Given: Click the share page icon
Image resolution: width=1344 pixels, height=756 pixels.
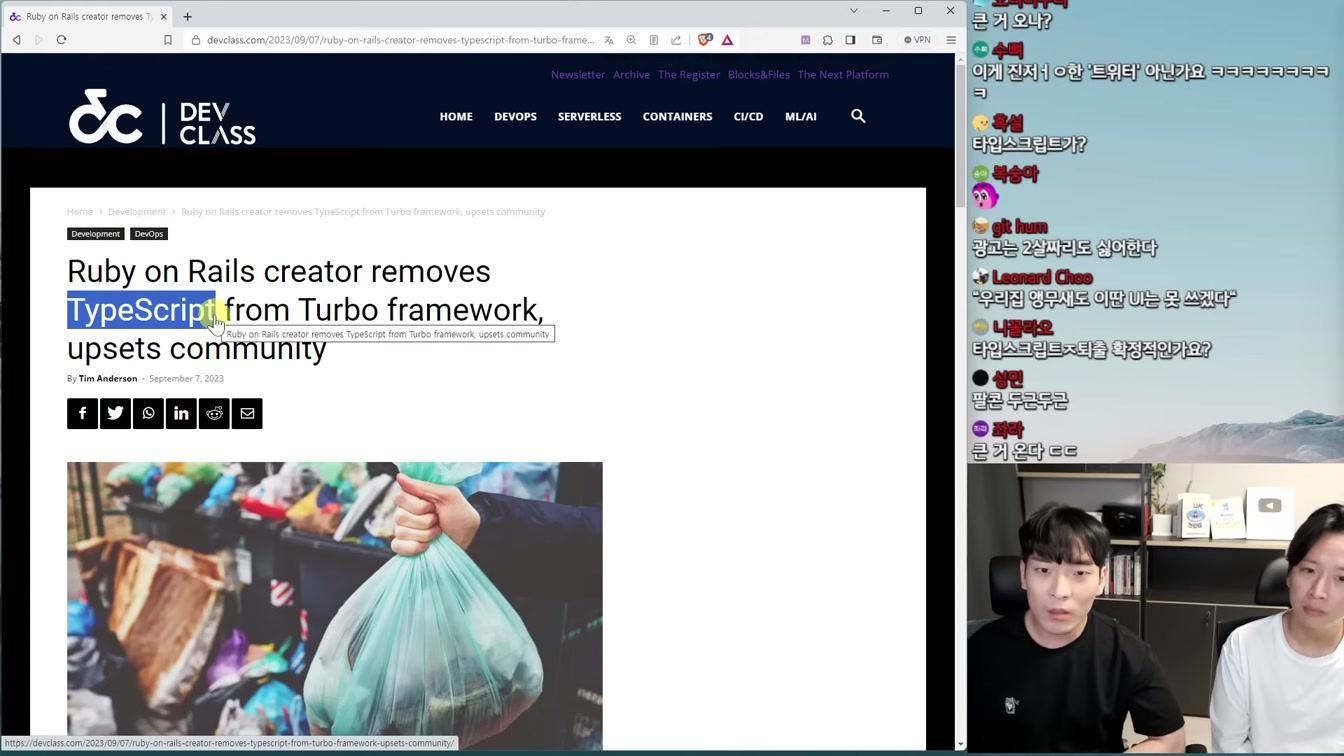Looking at the screenshot, I should [x=676, y=40].
